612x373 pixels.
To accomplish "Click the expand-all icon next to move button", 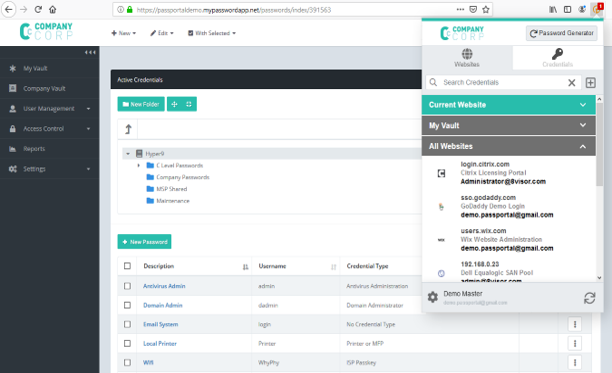I will (189, 104).
